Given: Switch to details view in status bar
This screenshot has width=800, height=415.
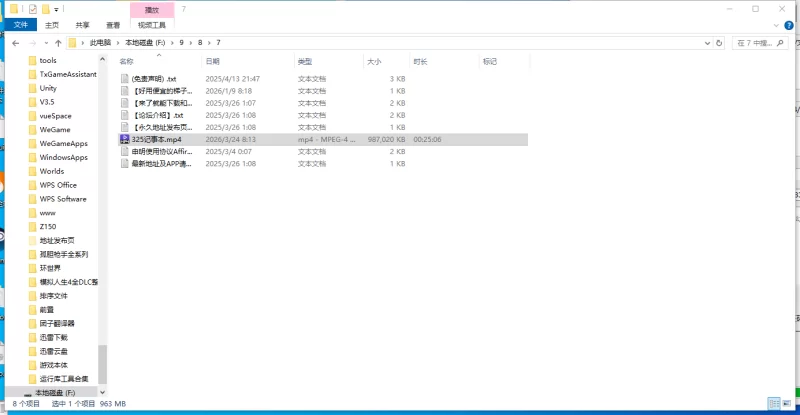Looking at the screenshot, I should pyautogui.click(x=775, y=403).
